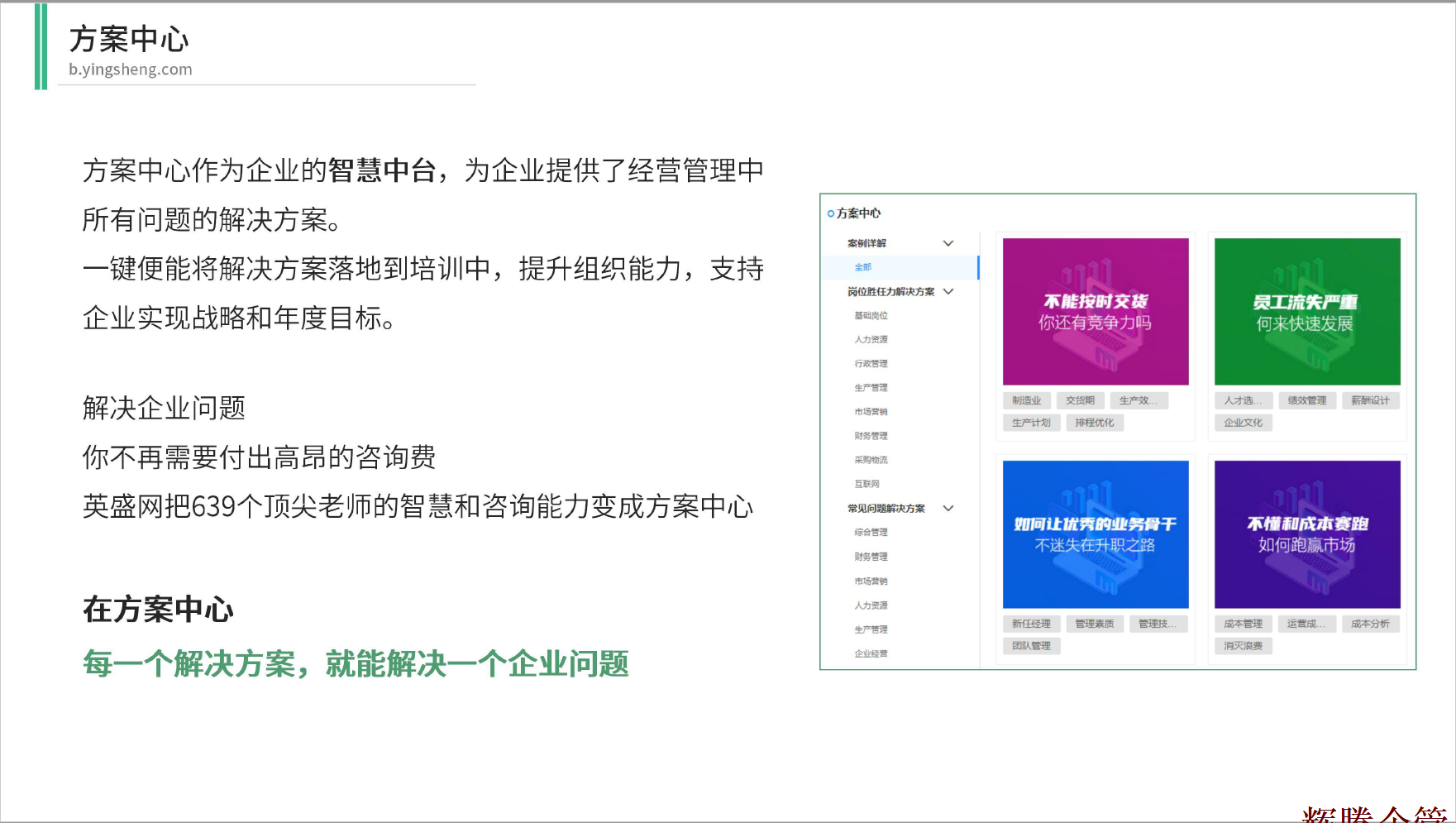Select 全部 in the sidebar
This screenshot has width=1456, height=823.
tap(862, 267)
